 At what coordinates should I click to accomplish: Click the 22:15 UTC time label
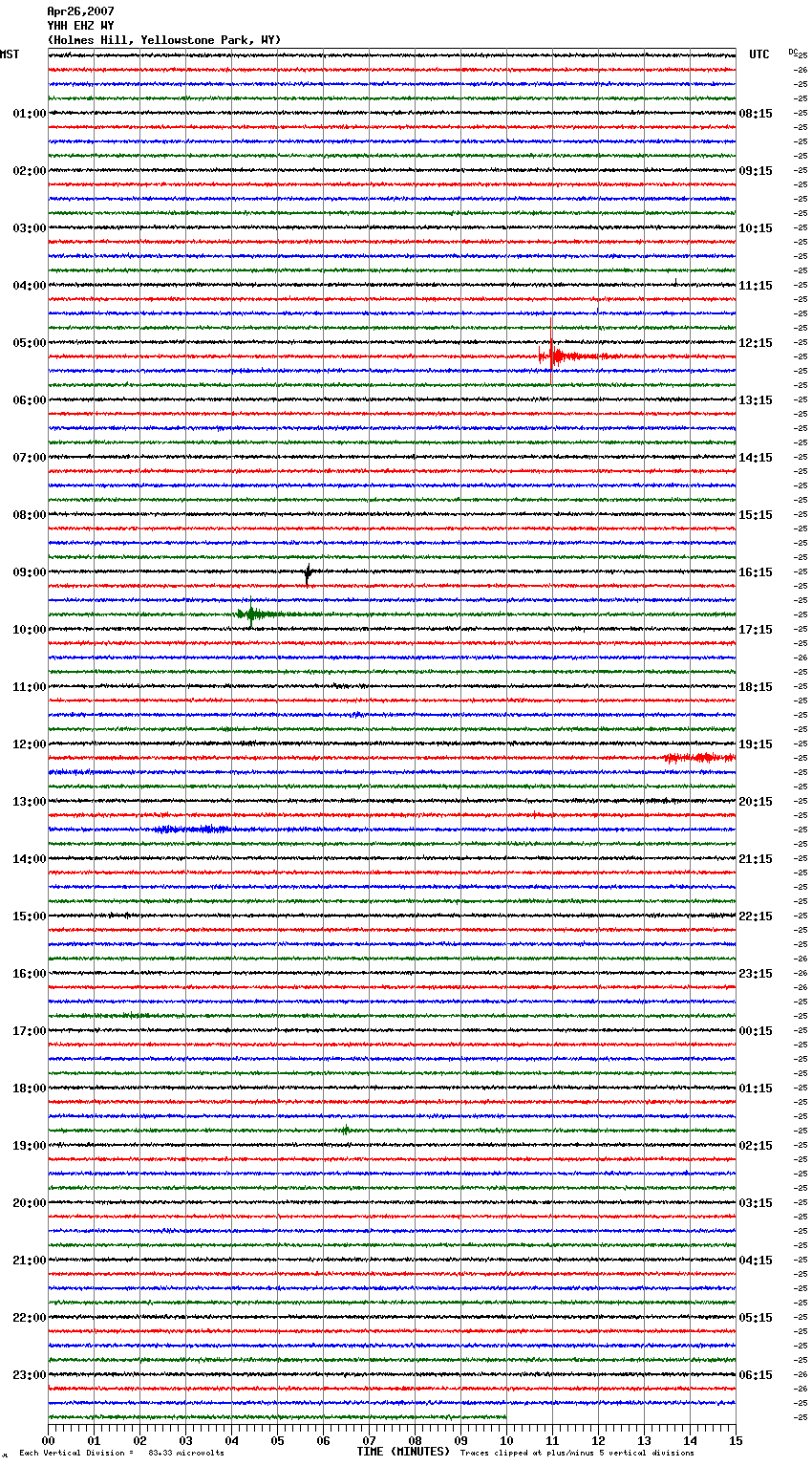click(x=756, y=916)
